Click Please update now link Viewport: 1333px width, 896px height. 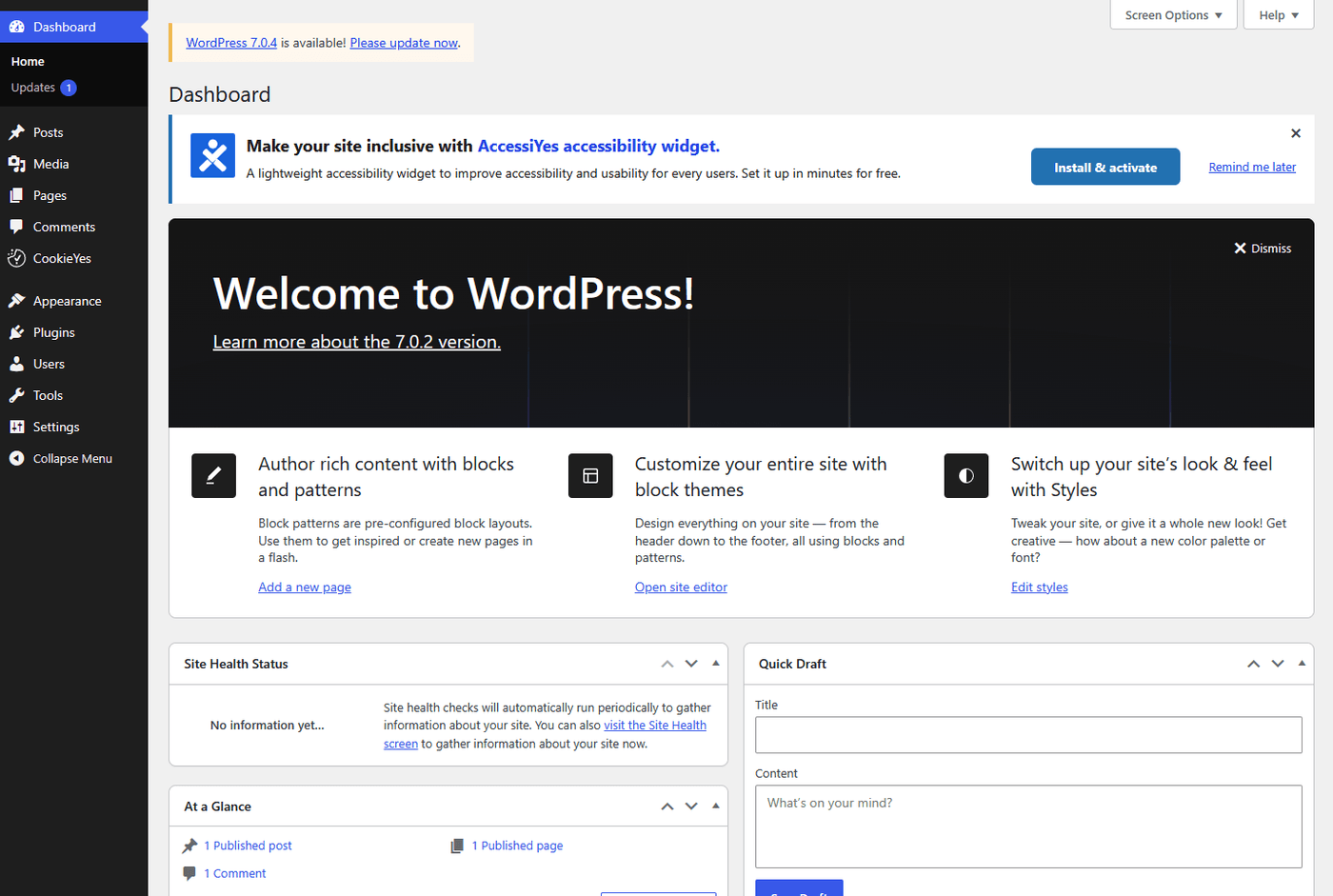point(404,43)
